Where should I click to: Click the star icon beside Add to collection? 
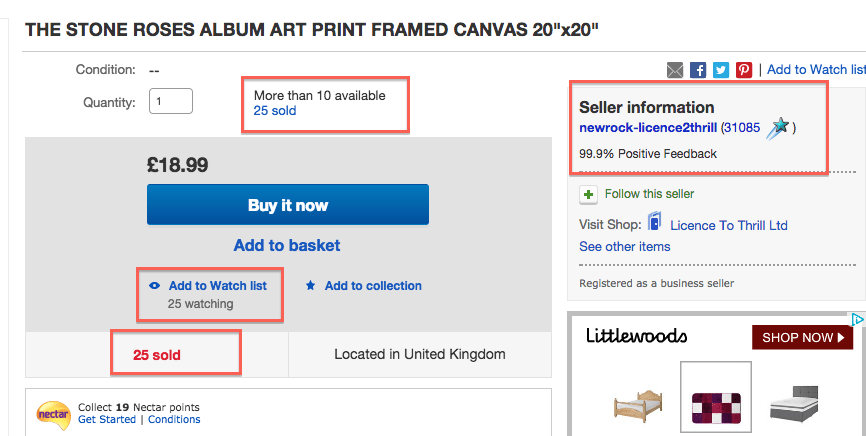click(x=310, y=286)
